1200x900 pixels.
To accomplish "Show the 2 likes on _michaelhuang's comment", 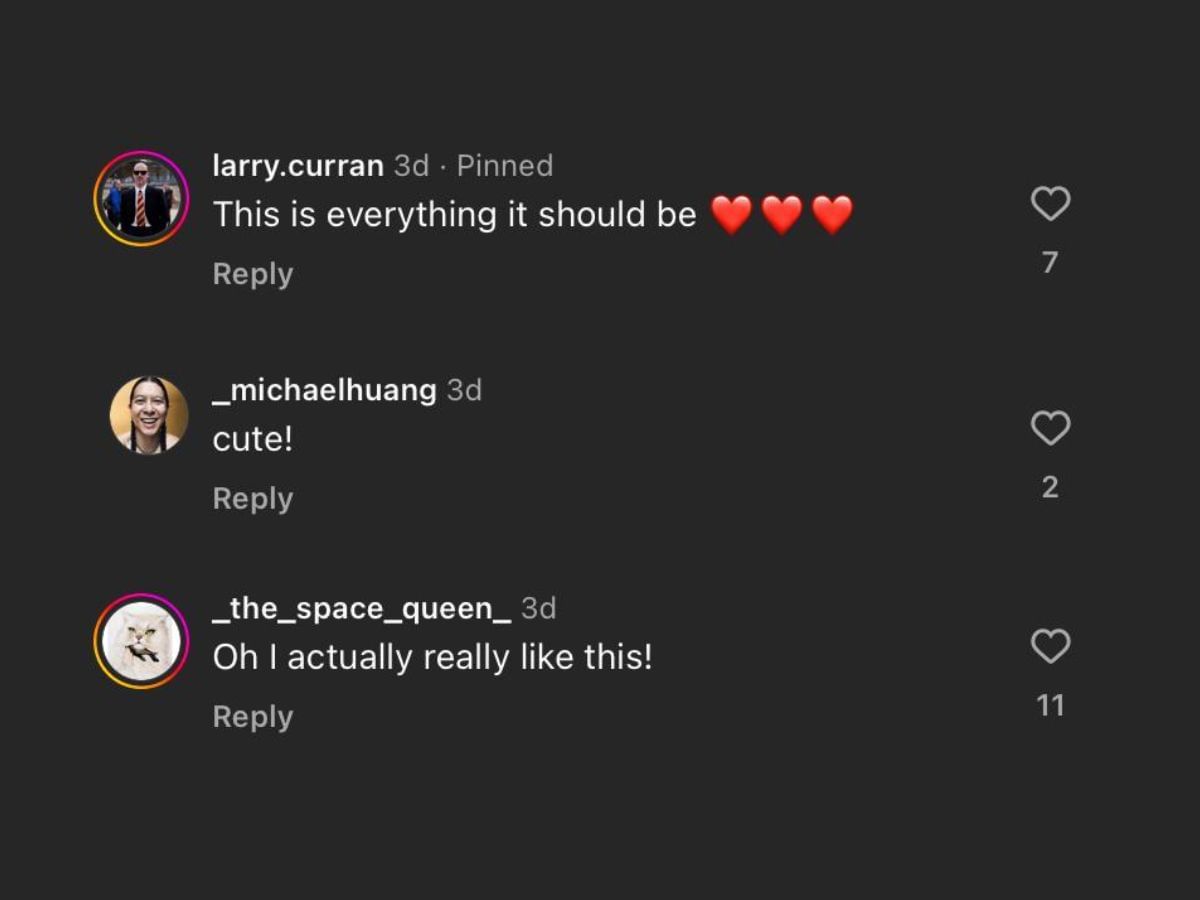I will (1050, 487).
